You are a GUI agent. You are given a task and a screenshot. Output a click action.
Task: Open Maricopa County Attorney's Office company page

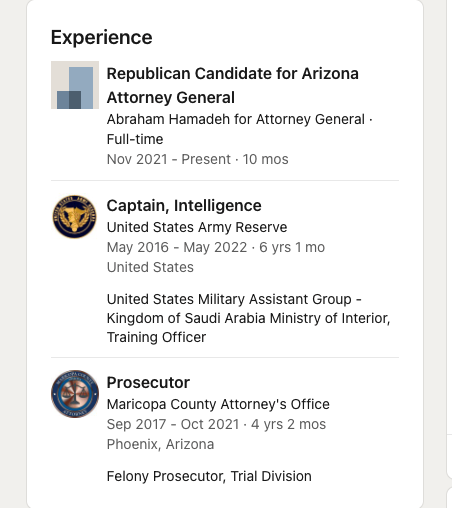218,404
